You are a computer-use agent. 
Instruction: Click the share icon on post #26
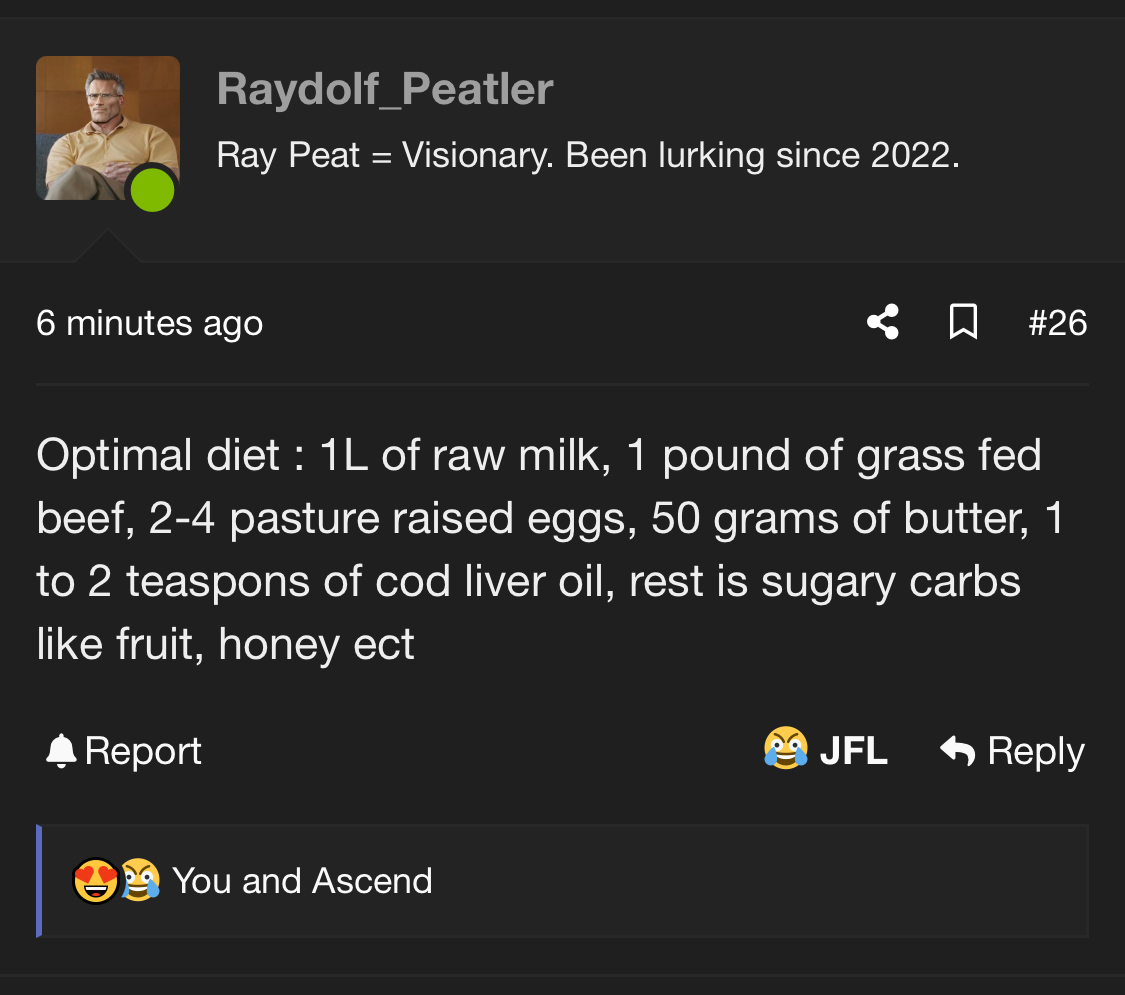pos(882,321)
